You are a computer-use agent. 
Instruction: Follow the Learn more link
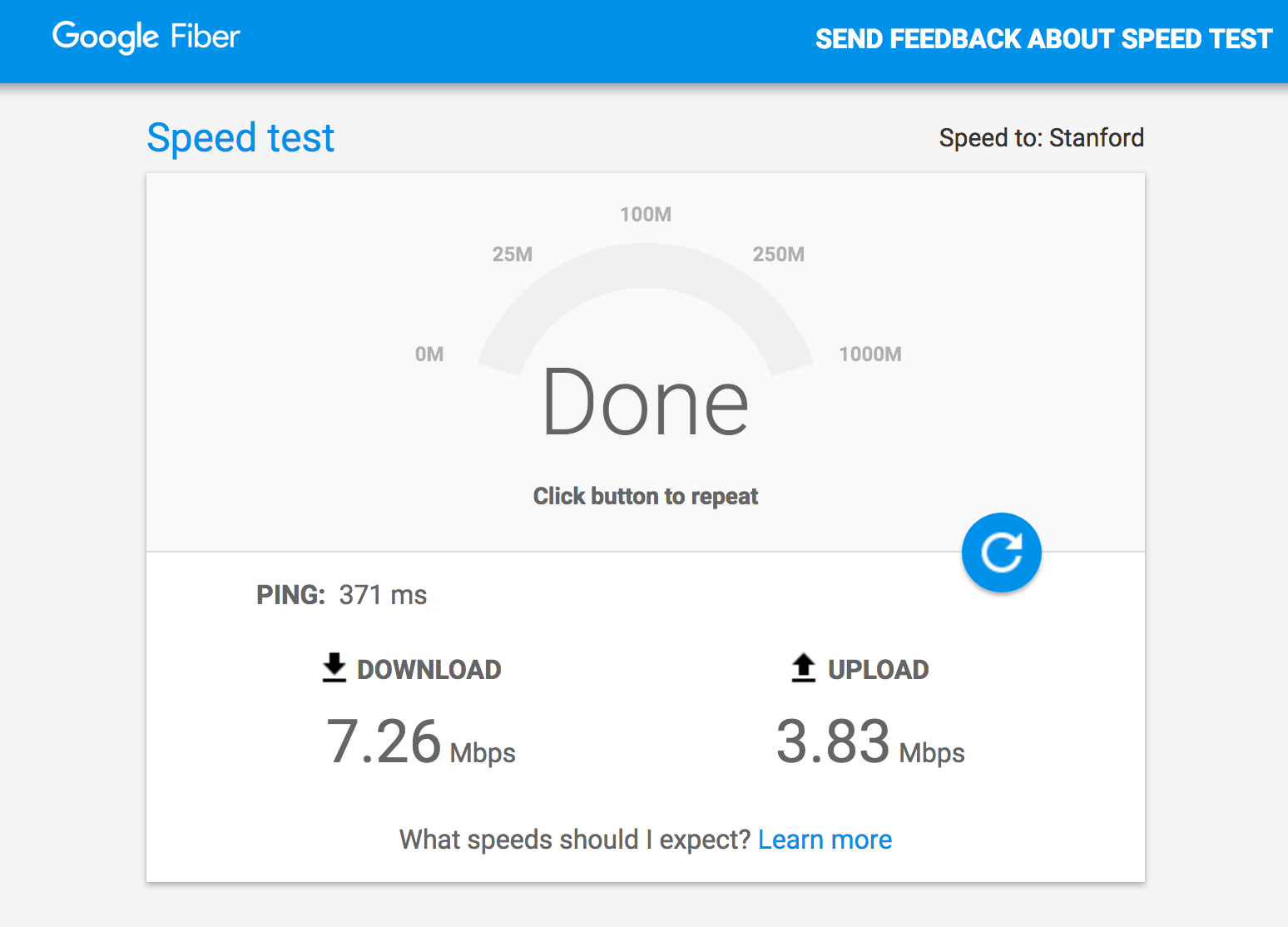point(825,840)
